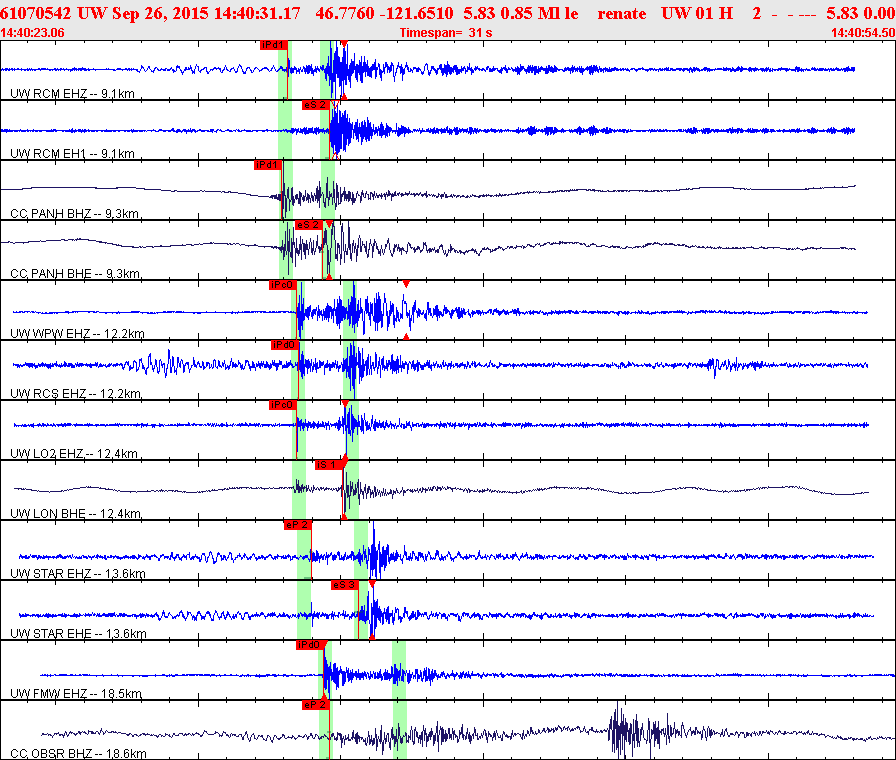Select the eS 2 pick on PANH BHE

pos(308,225)
